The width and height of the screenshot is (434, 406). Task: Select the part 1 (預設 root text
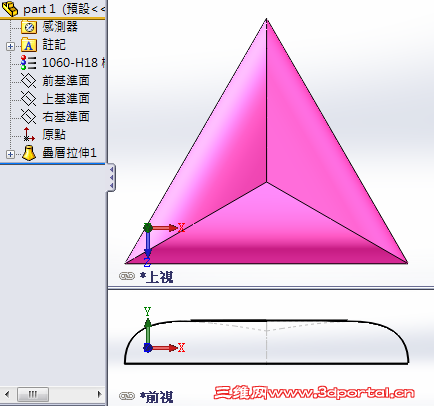[x=64, y=9]
